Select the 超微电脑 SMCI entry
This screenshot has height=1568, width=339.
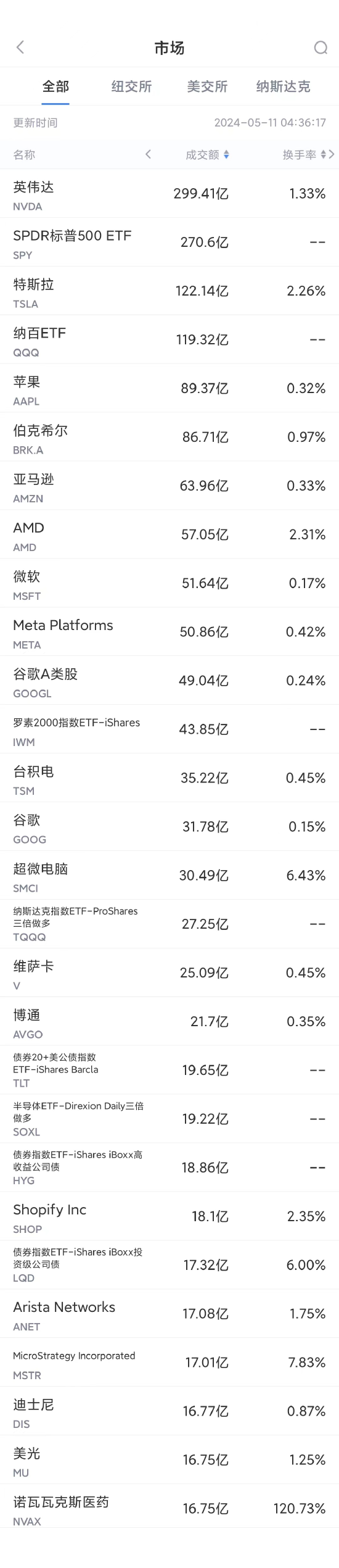pyautogui.click(x=169, y=876)
